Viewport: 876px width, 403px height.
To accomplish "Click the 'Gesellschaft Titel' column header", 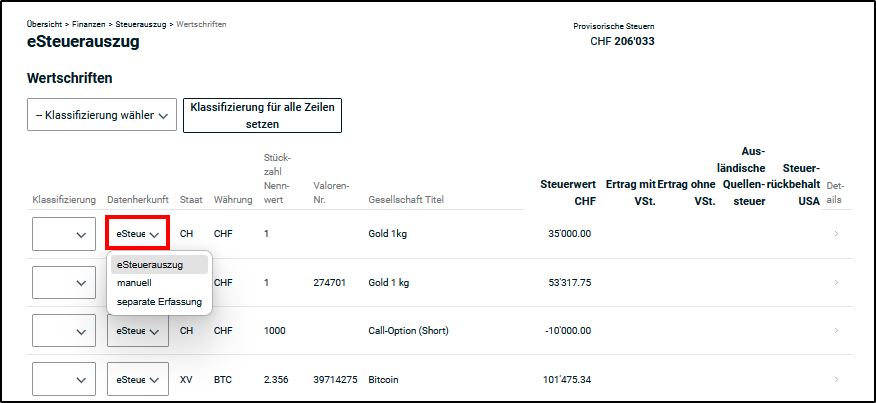I will pos(405,201).
